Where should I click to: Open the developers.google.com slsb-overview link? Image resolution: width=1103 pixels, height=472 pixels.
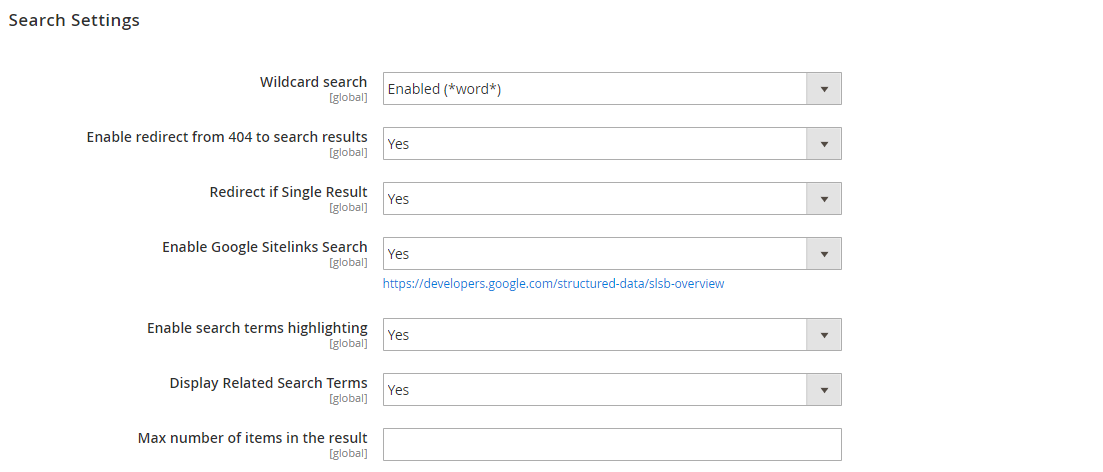[x=554, y=283]
